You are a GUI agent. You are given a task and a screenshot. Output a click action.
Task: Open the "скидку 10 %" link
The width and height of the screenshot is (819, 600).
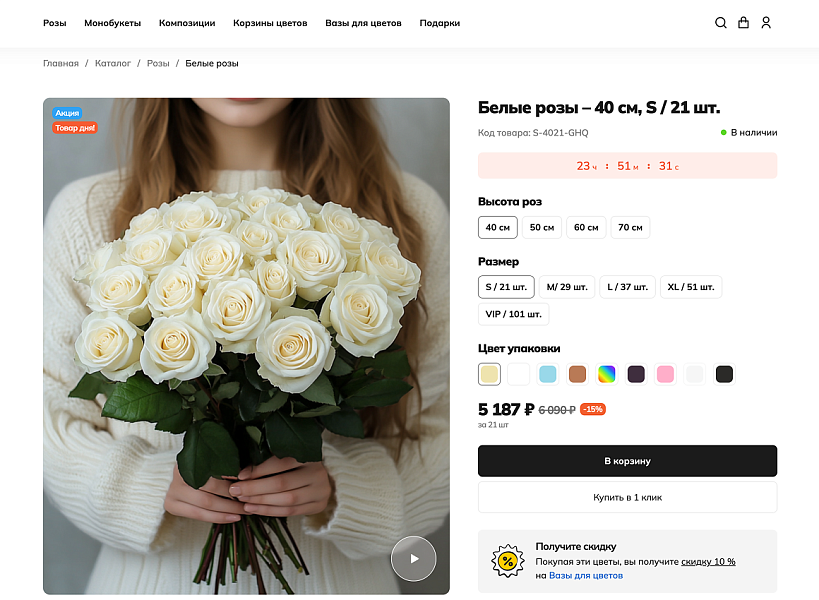709,561
